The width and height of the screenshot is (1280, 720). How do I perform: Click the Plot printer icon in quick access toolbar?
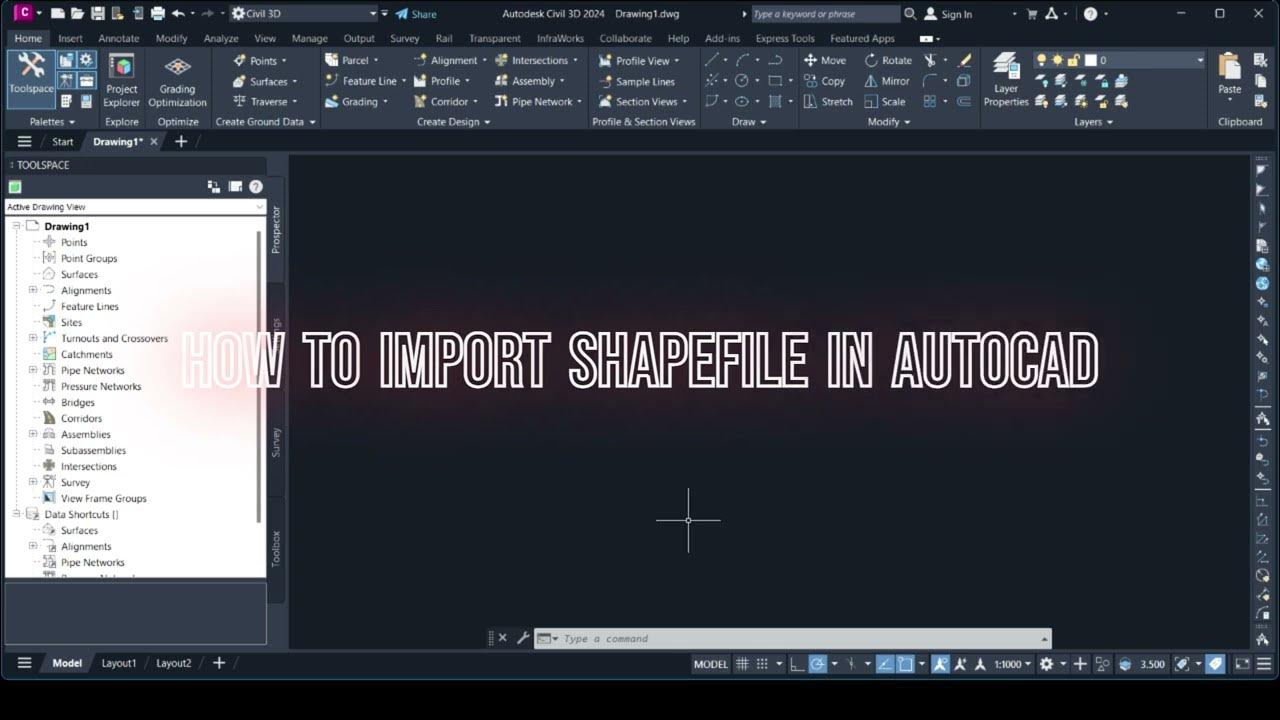point(157,14)
